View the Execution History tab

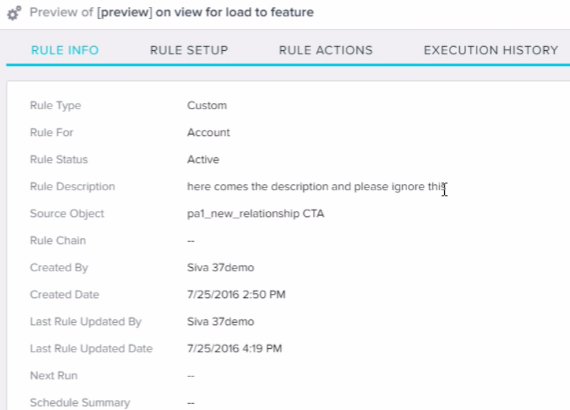pos(491,50)
